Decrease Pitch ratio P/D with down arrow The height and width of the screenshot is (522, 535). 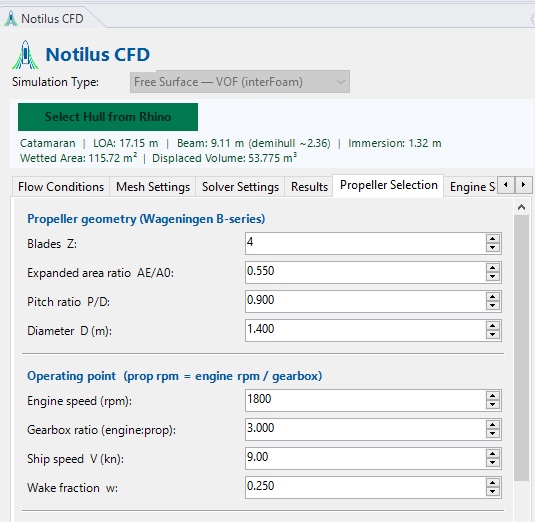pyautogui.click(x=493, y=306)
